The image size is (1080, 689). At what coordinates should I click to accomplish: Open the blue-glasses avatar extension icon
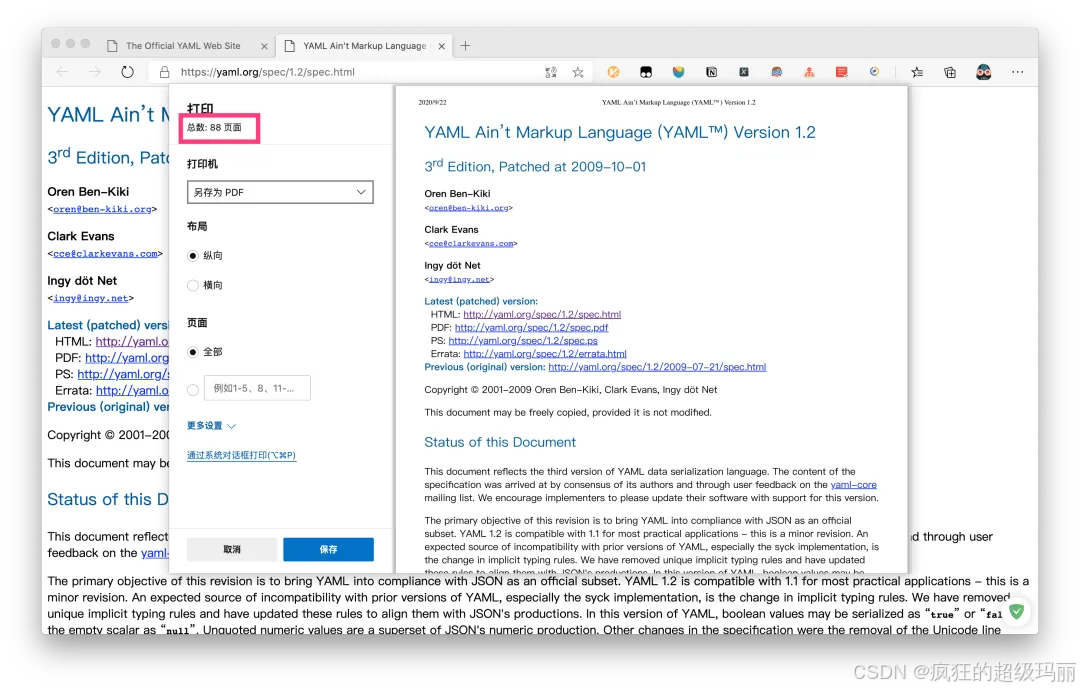point(776,72)
